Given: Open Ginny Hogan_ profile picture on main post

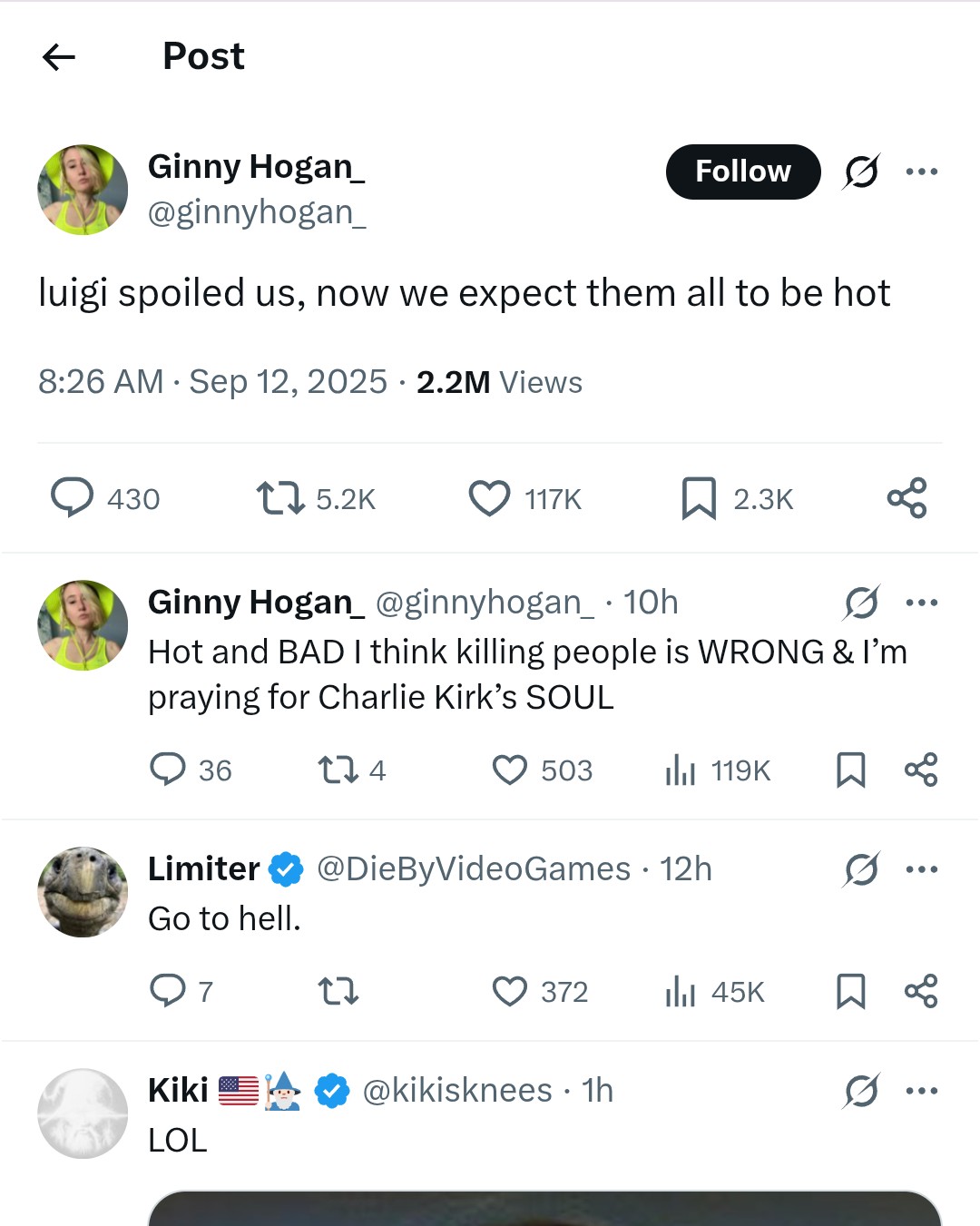Looking at the screenshot, I should pos(83,190).
